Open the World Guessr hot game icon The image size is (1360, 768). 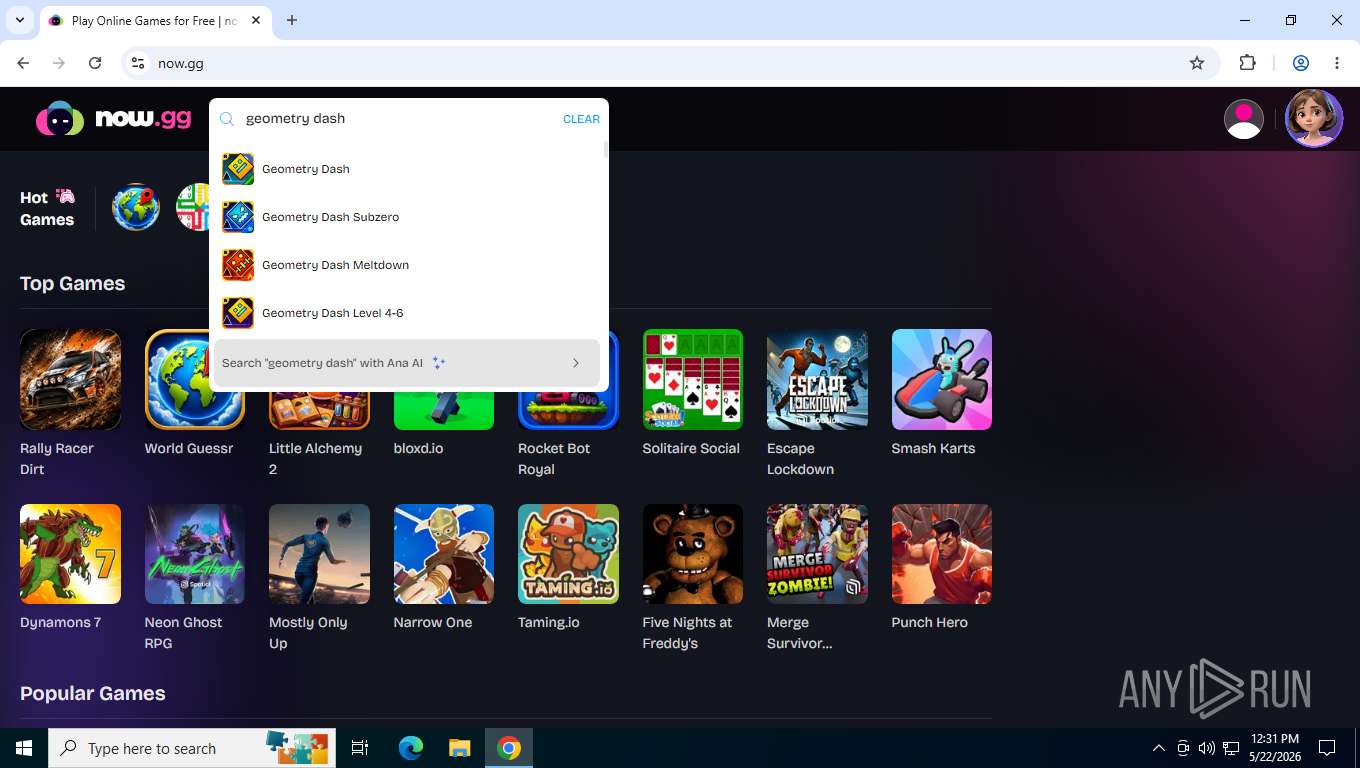[x=136, y=208]
